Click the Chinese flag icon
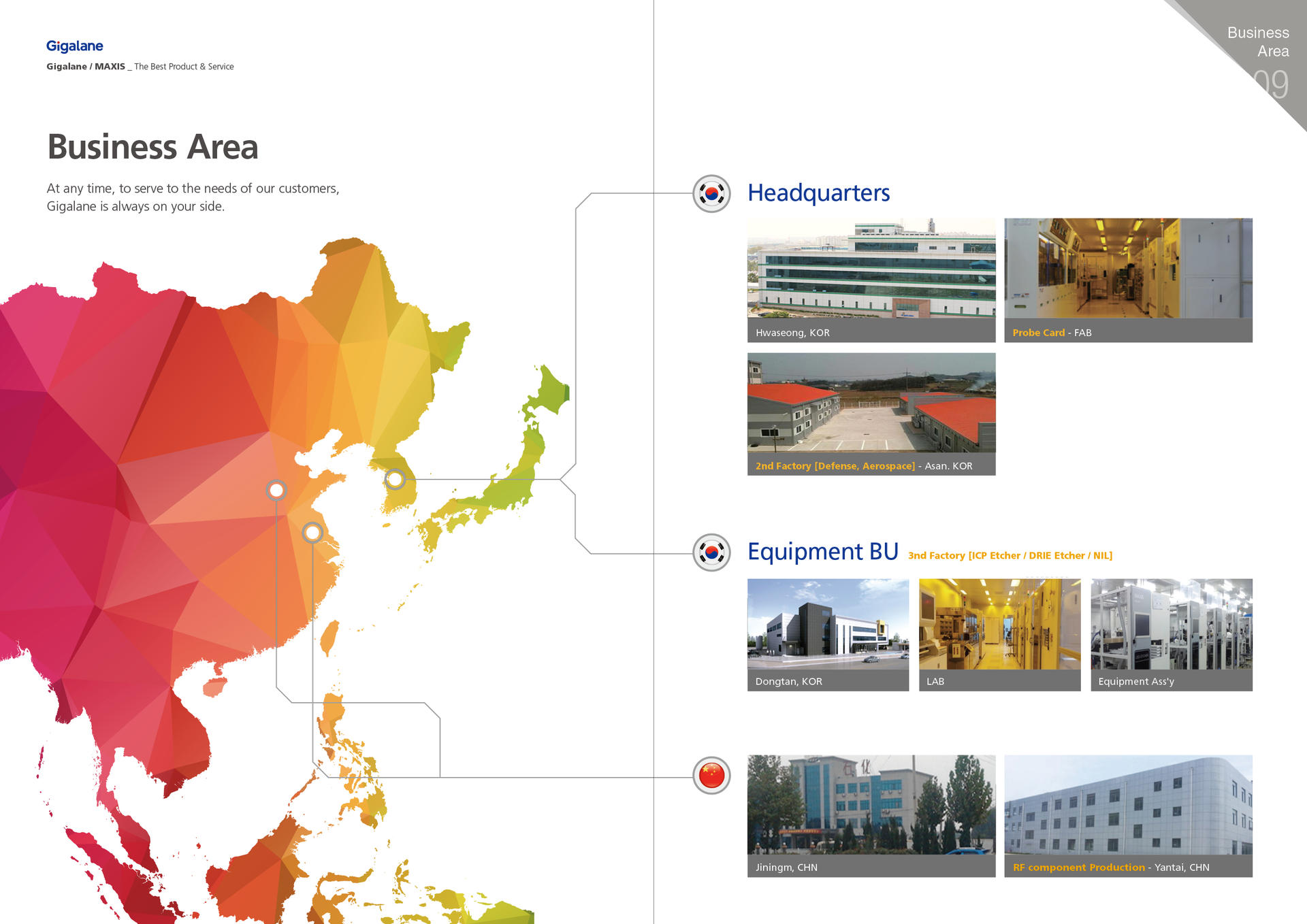This screenshot has height=924, width=1307. [711, 775]
